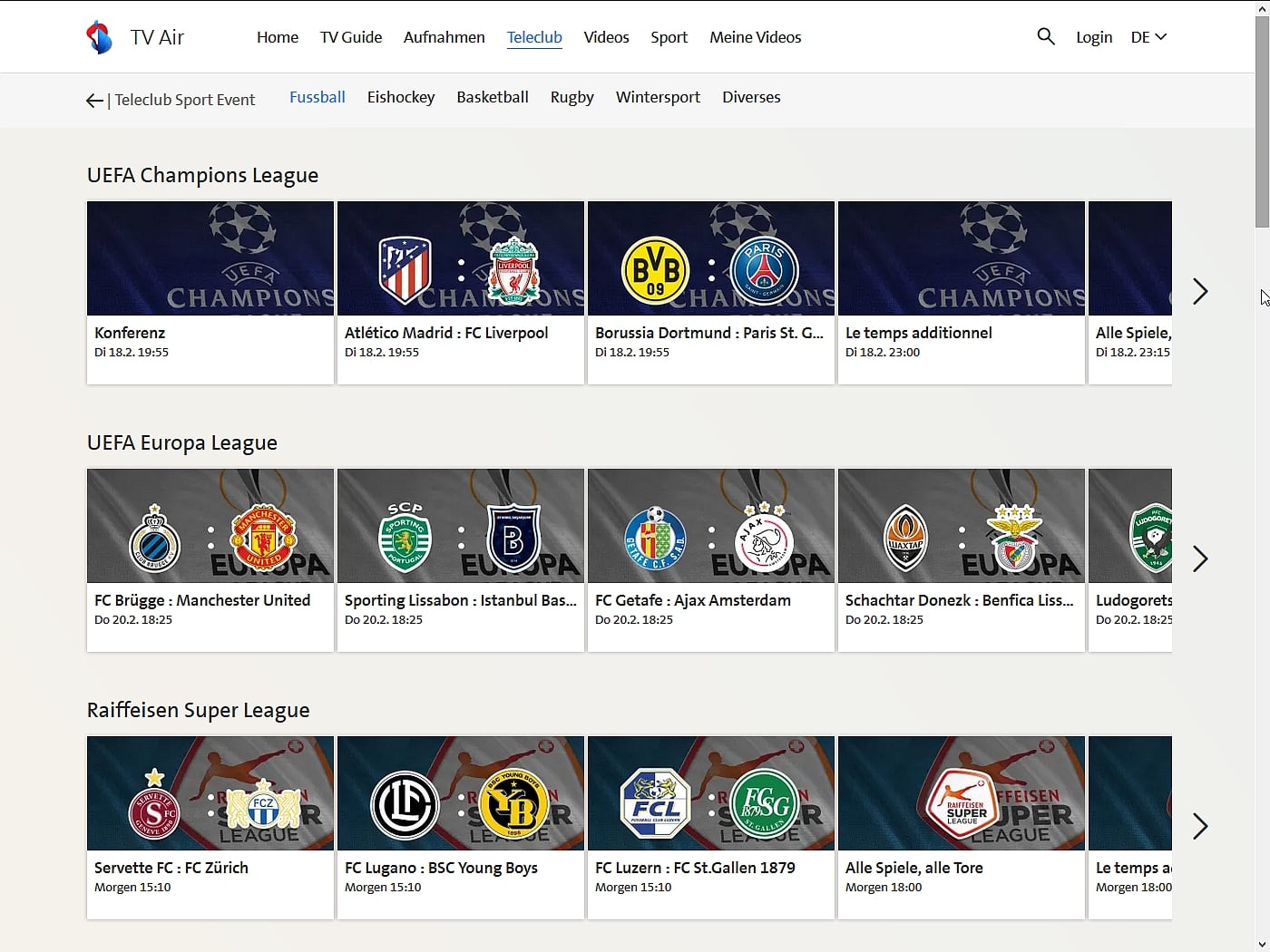The height and width of the screenshot is (952, 1270).
Task: Expand the DE language dropdown
Action: pos(1148,36)
